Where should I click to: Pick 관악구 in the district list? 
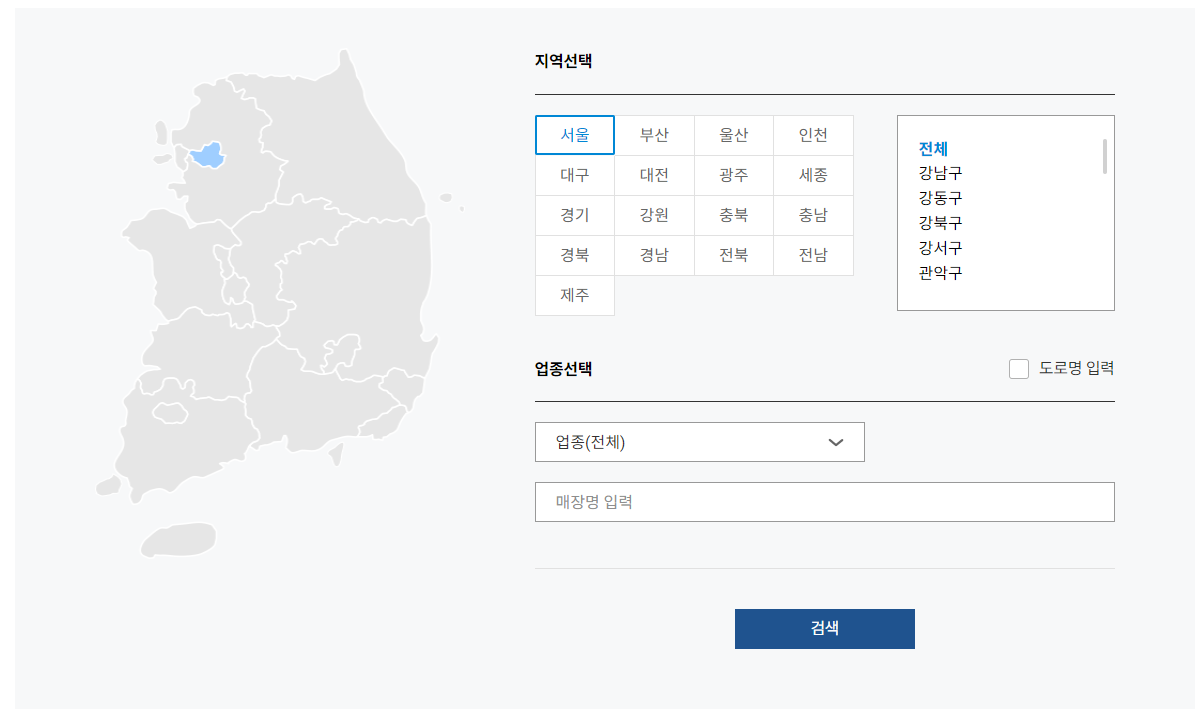(941, 272)
